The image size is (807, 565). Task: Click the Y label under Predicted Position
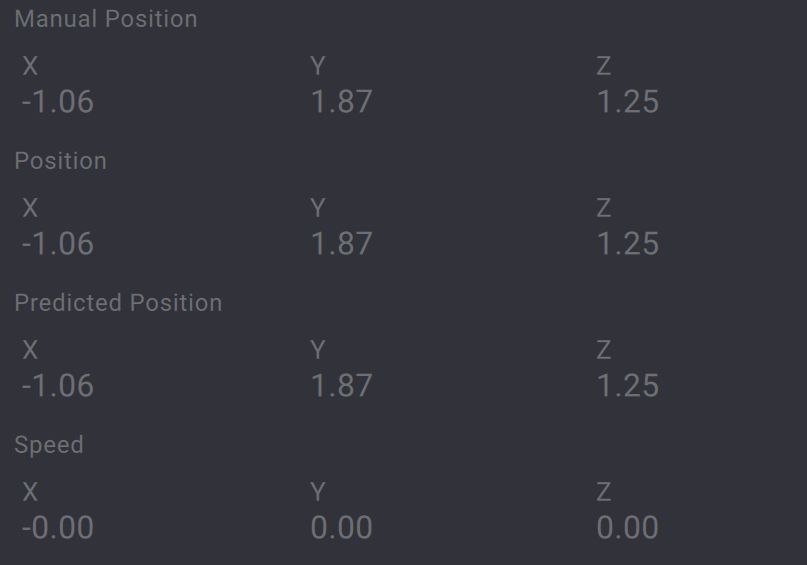318,350
